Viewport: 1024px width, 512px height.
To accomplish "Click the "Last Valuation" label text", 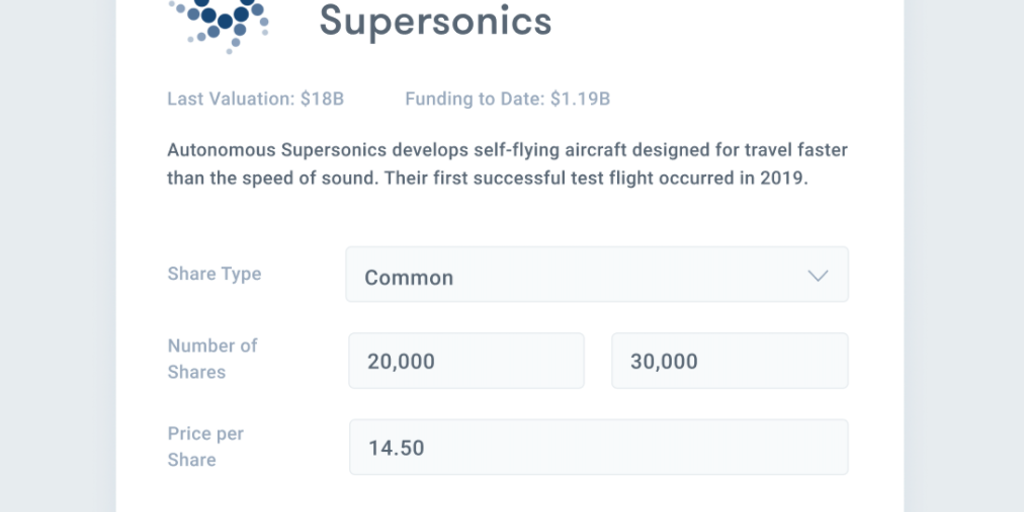I will [x=231, y=99].
